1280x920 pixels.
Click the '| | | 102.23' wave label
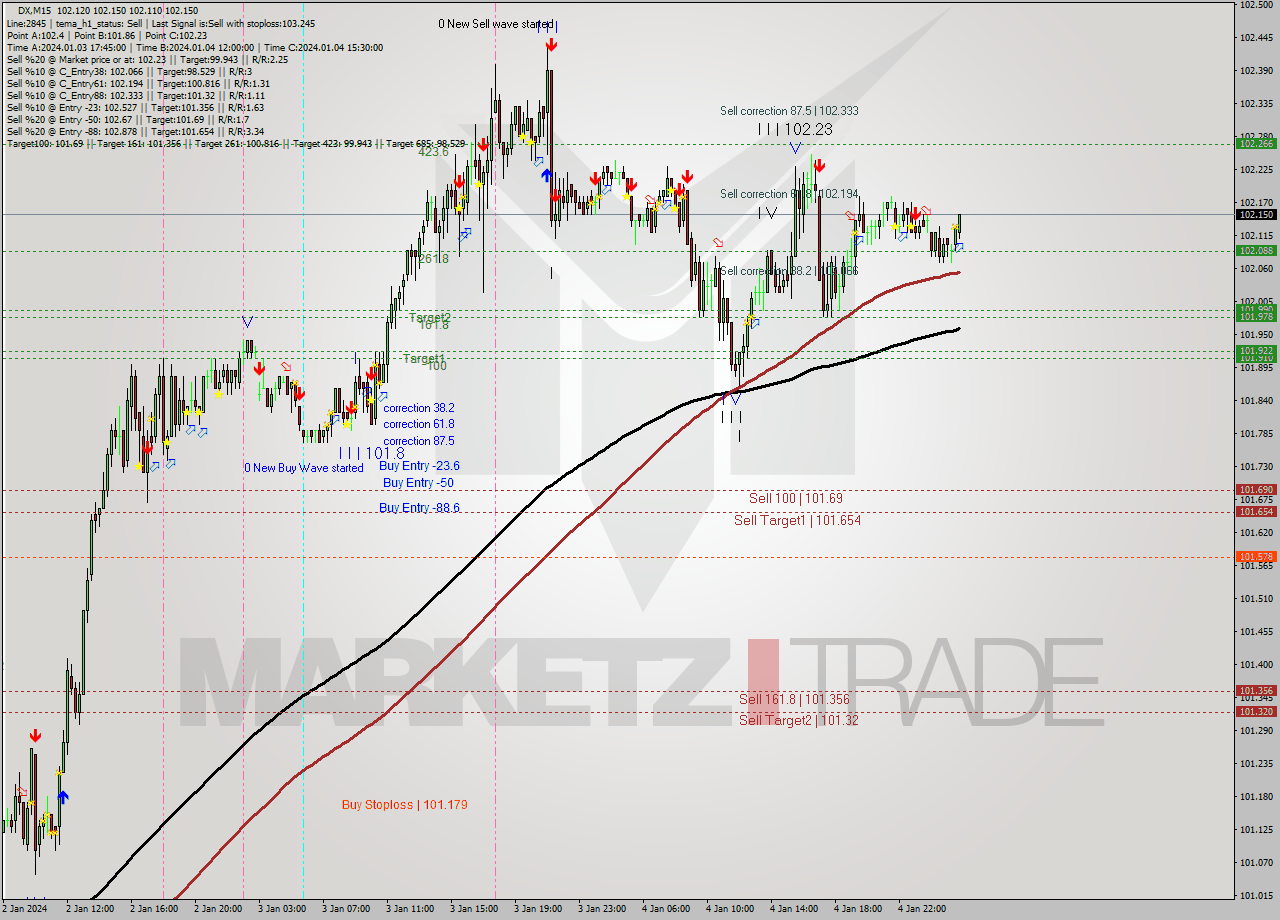[795, 129]
